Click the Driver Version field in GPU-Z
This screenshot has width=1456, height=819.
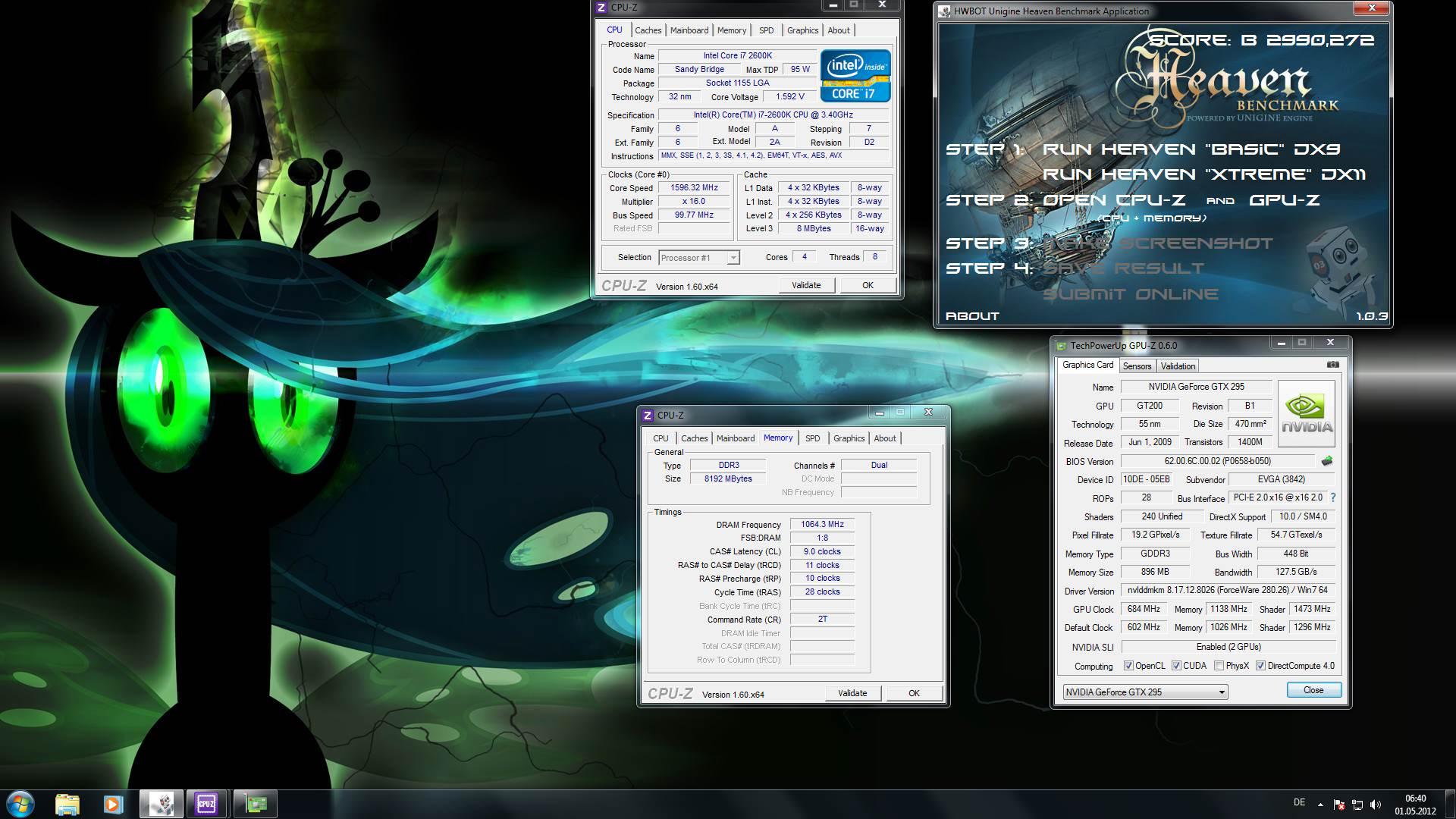pos(1227,590)
